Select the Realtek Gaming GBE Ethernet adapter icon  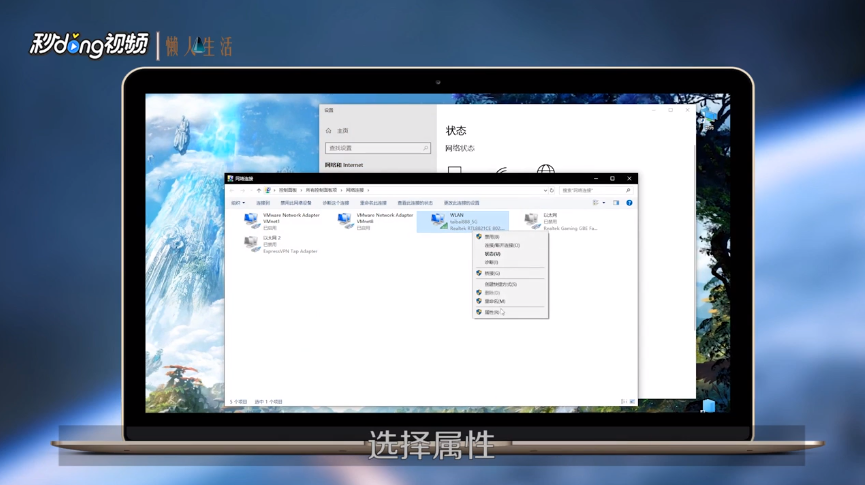[x=532, y=221]
